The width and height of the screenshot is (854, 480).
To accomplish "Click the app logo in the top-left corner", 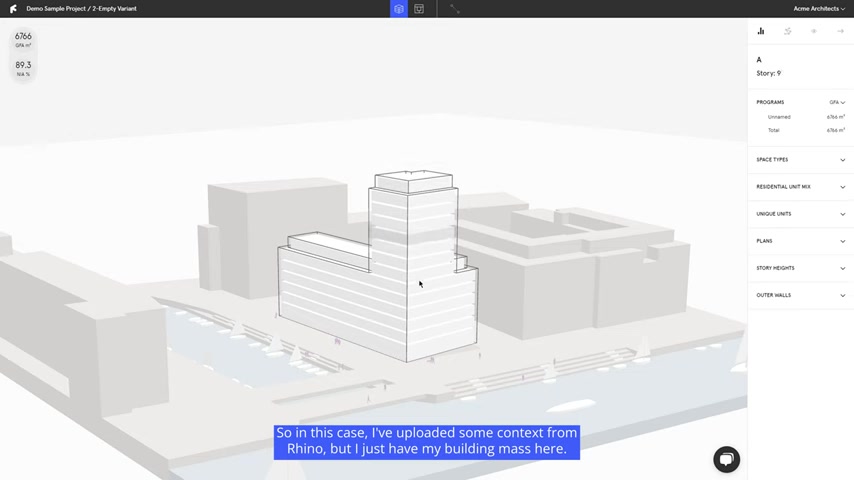I will (x=13, y=9).
